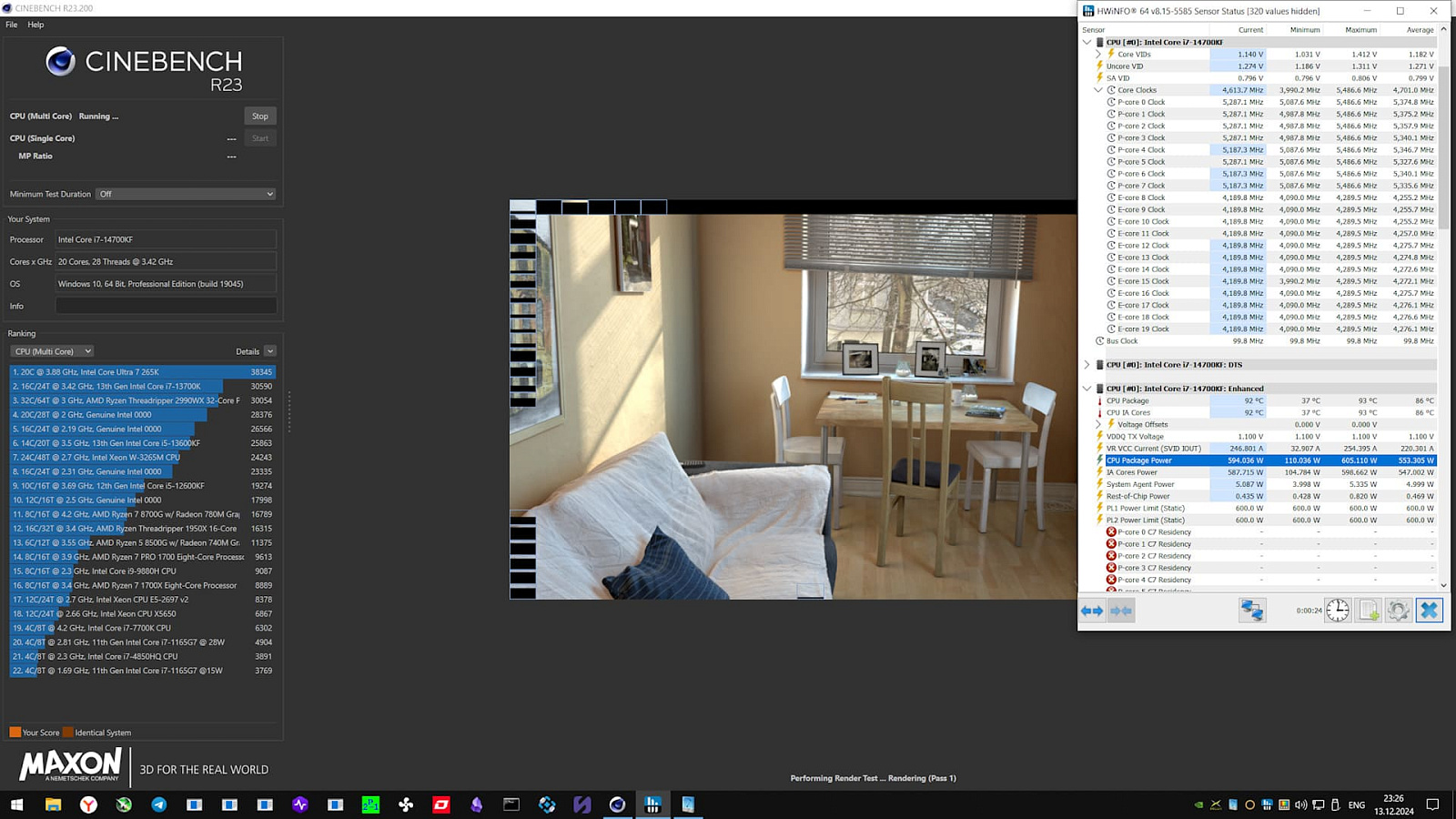Click the shrink layout arrows icon in HWiNFO

coord(1121,611)
